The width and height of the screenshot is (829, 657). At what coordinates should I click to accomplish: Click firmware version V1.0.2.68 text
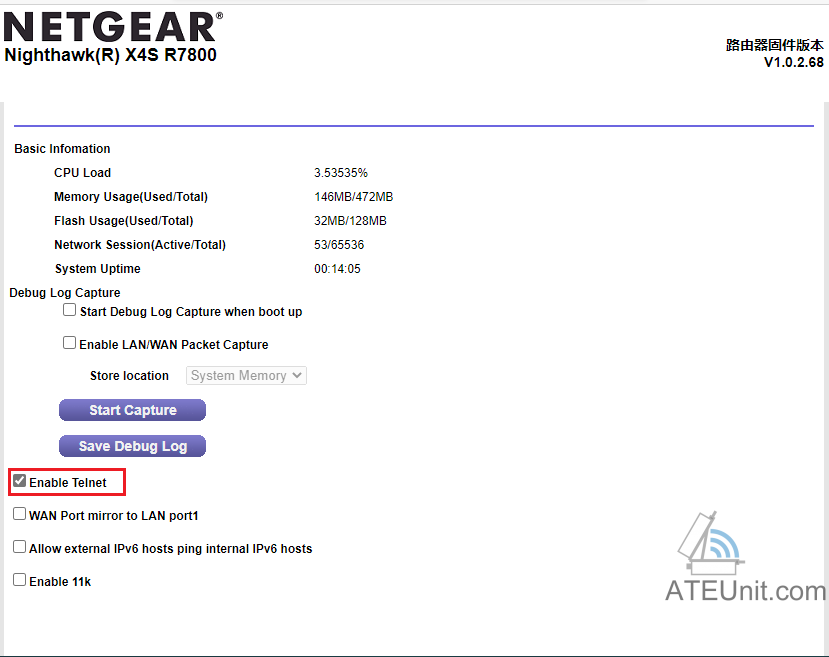point(794,62)
